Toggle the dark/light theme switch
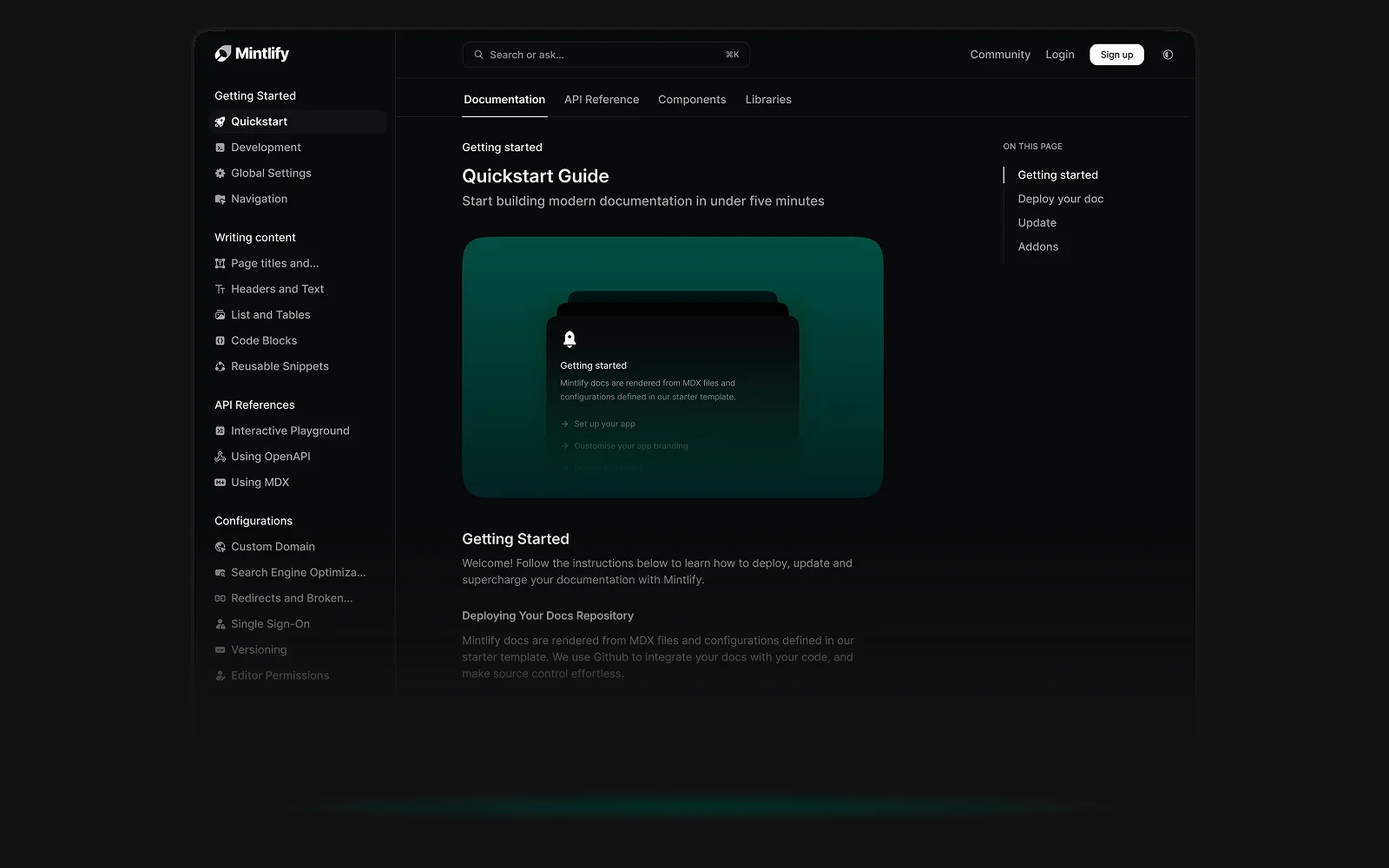This screenshot has width=1389, height=868. click(1168, 55)
